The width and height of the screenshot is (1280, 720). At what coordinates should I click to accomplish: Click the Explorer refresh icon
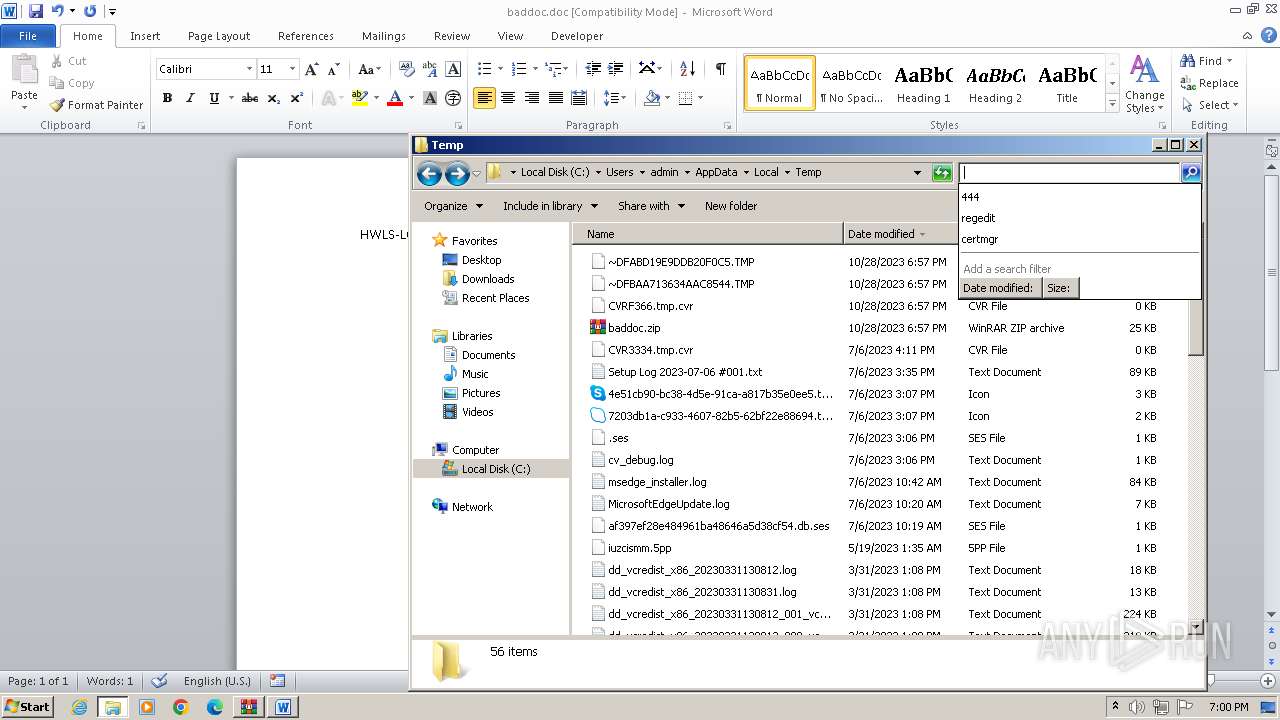pos(941,173)
